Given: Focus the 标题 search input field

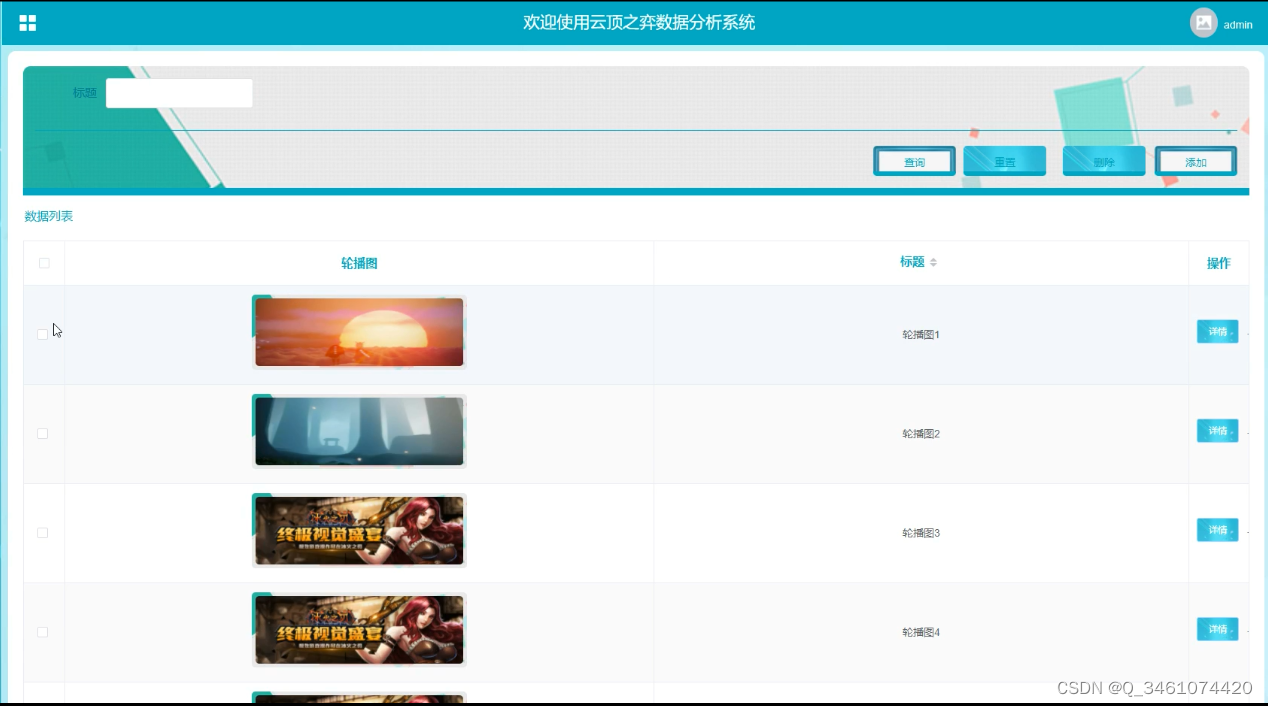Looking at the screenshot, I should point(179,93).
